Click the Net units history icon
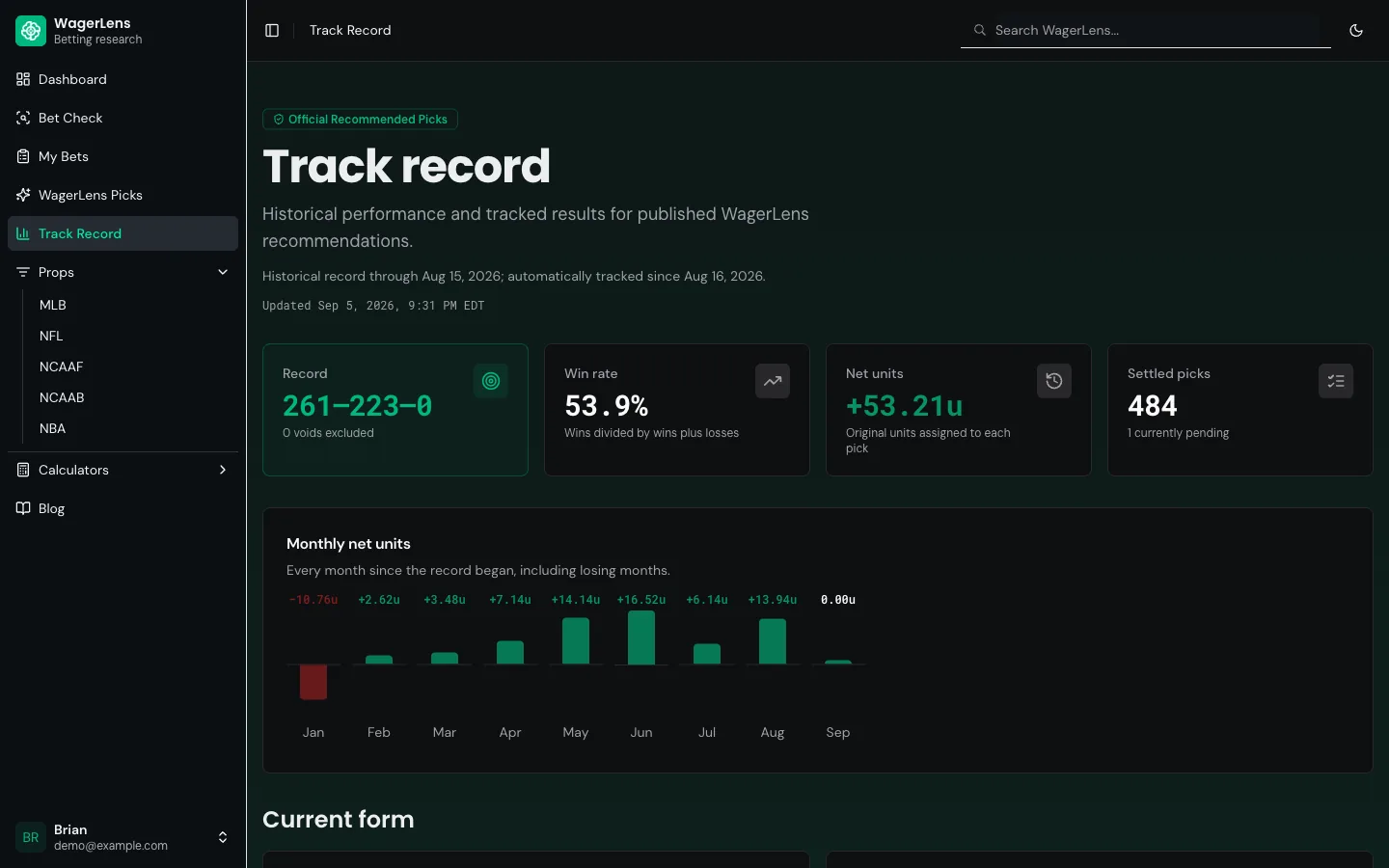Viewport: 1389px width, 868px height. tap(1054, 381)
